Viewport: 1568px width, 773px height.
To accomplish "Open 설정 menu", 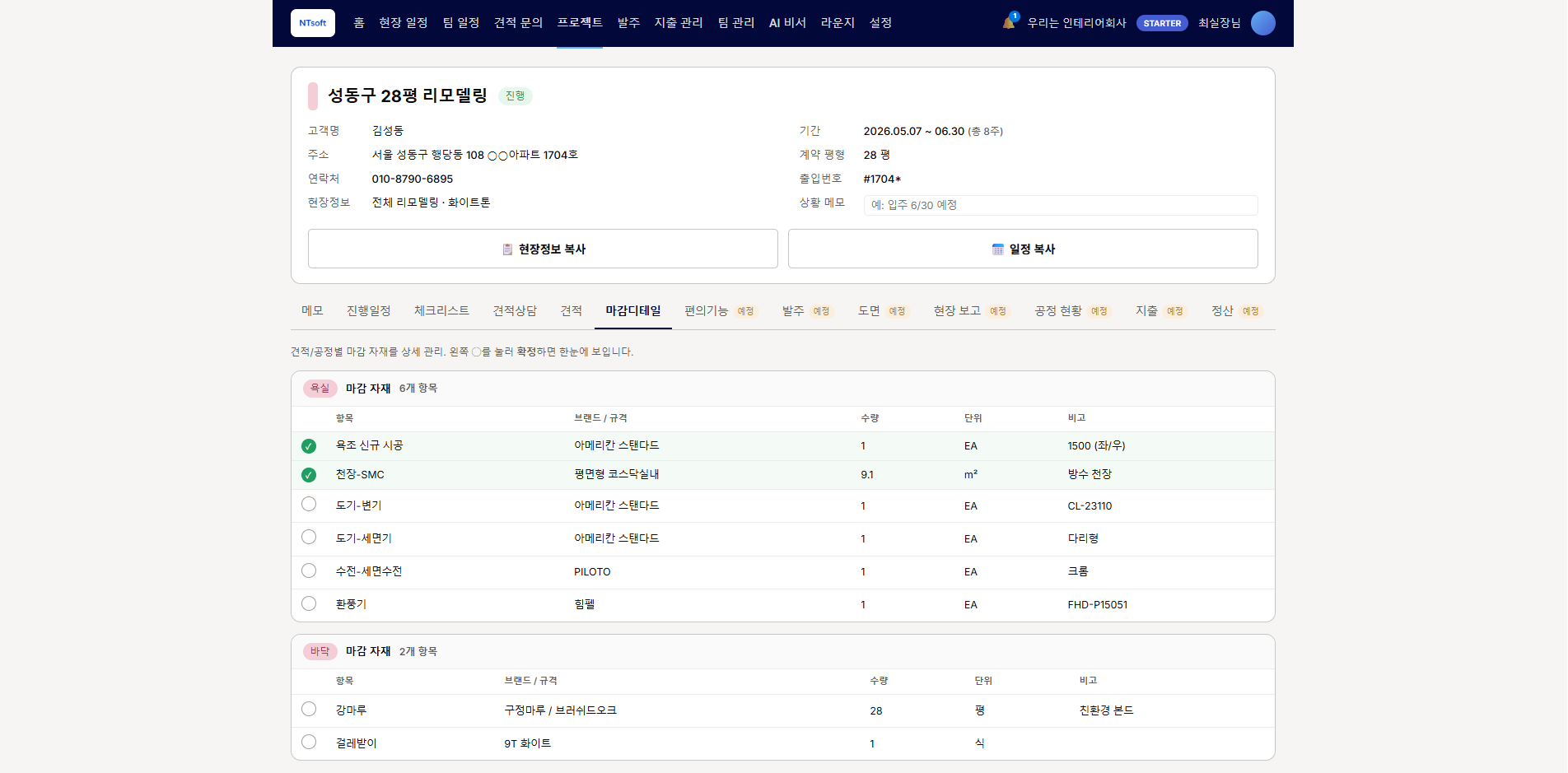I will (880, 23).
